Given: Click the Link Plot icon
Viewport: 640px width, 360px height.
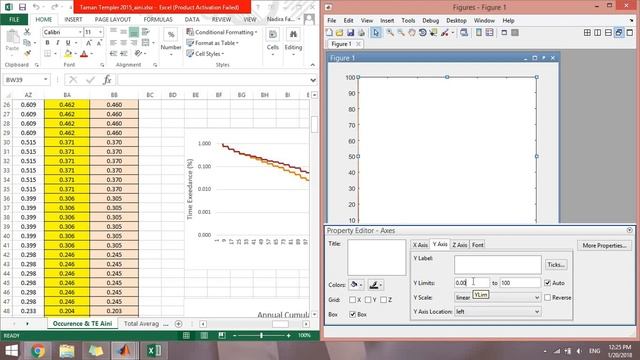Looking at the screenshot, I should click(x=464, y=33).
